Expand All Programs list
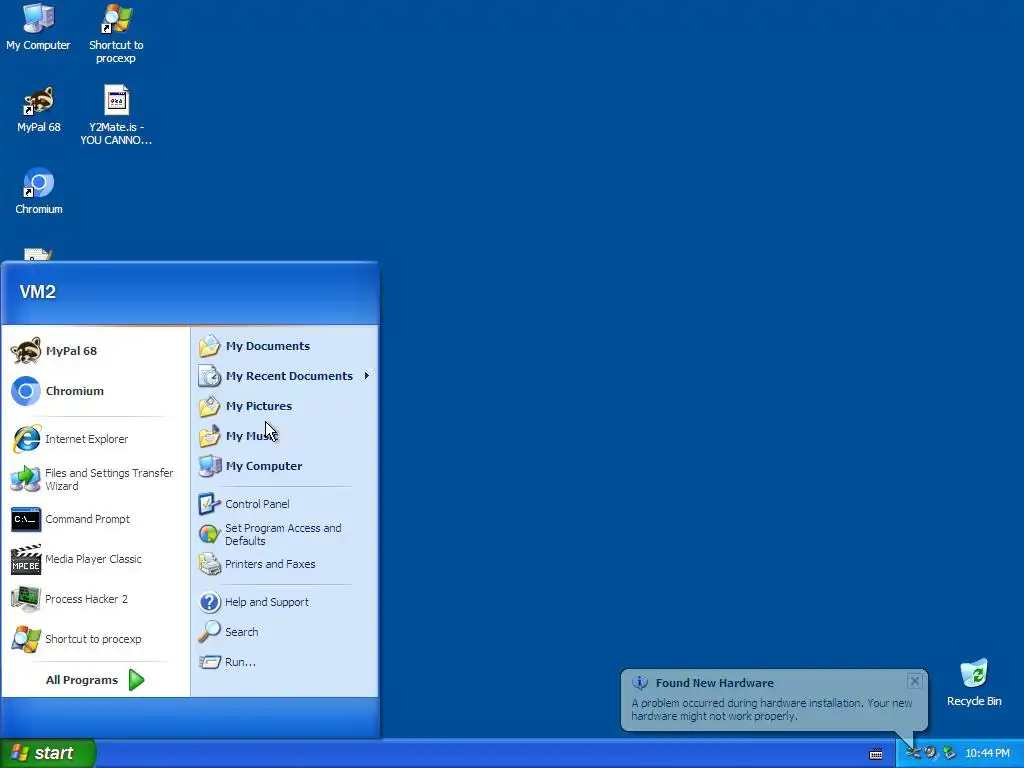 coord(95,680)
